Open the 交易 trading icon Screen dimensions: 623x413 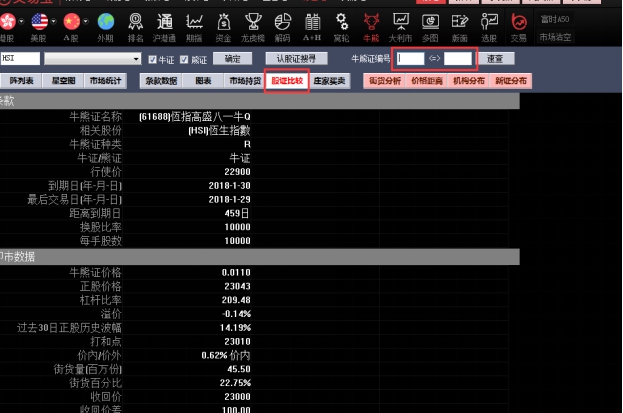pos(519,20)
